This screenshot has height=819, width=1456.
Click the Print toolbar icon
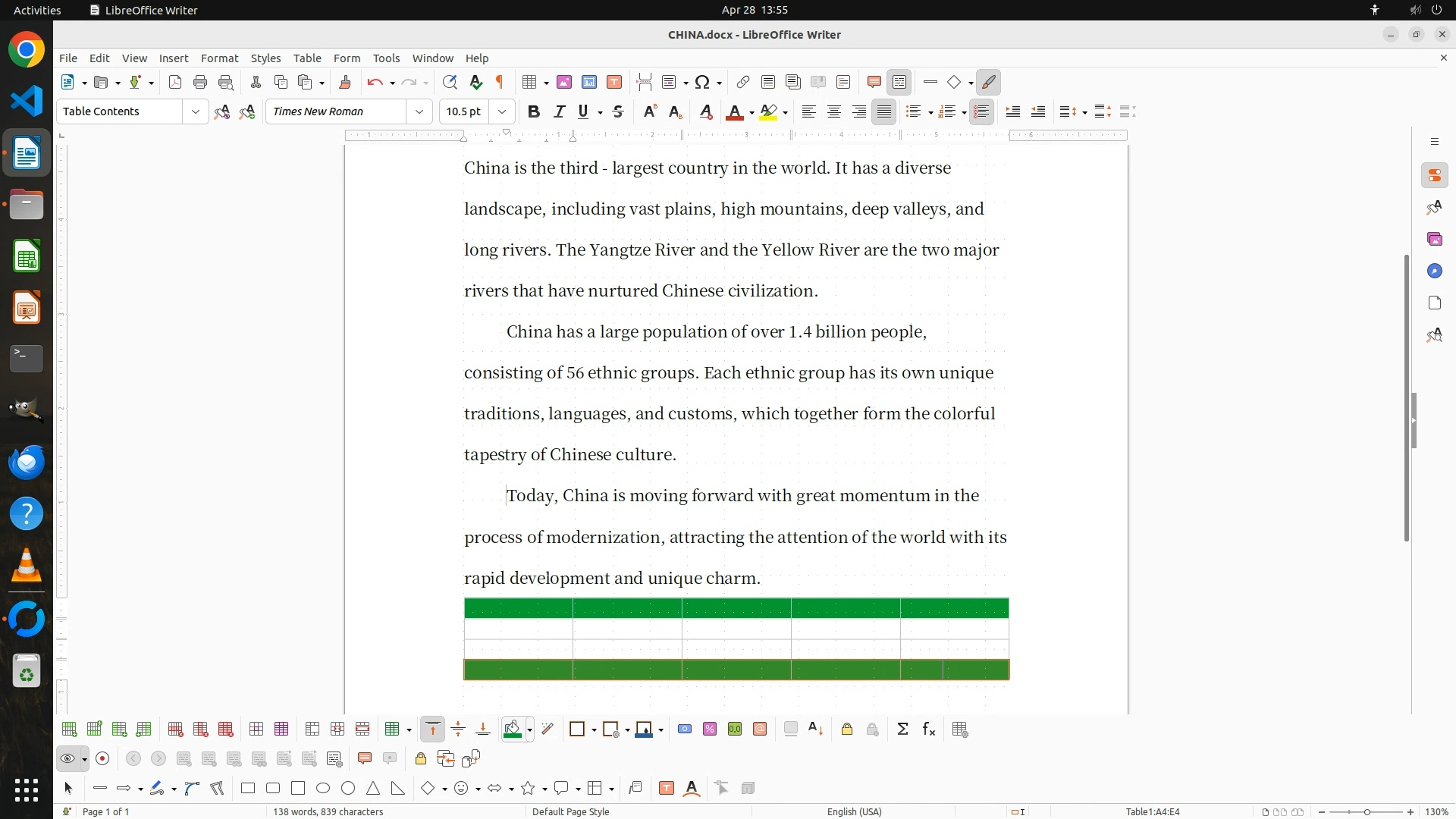[200, 82]
